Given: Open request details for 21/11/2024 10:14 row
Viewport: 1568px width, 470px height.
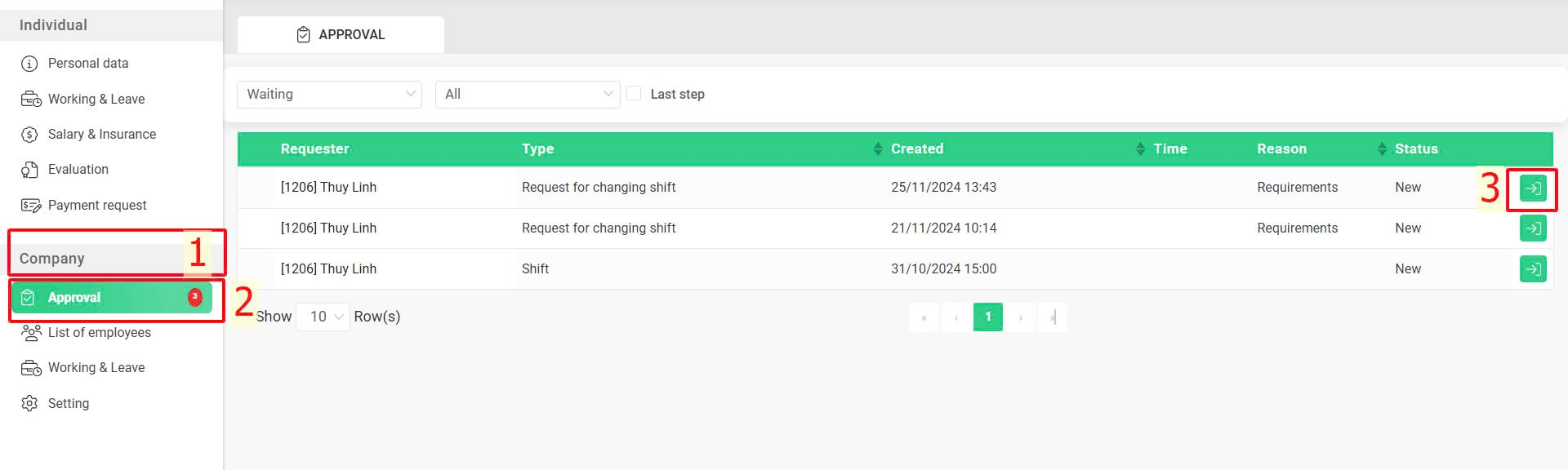Looking at the screenshot, I should (1533, 228).
